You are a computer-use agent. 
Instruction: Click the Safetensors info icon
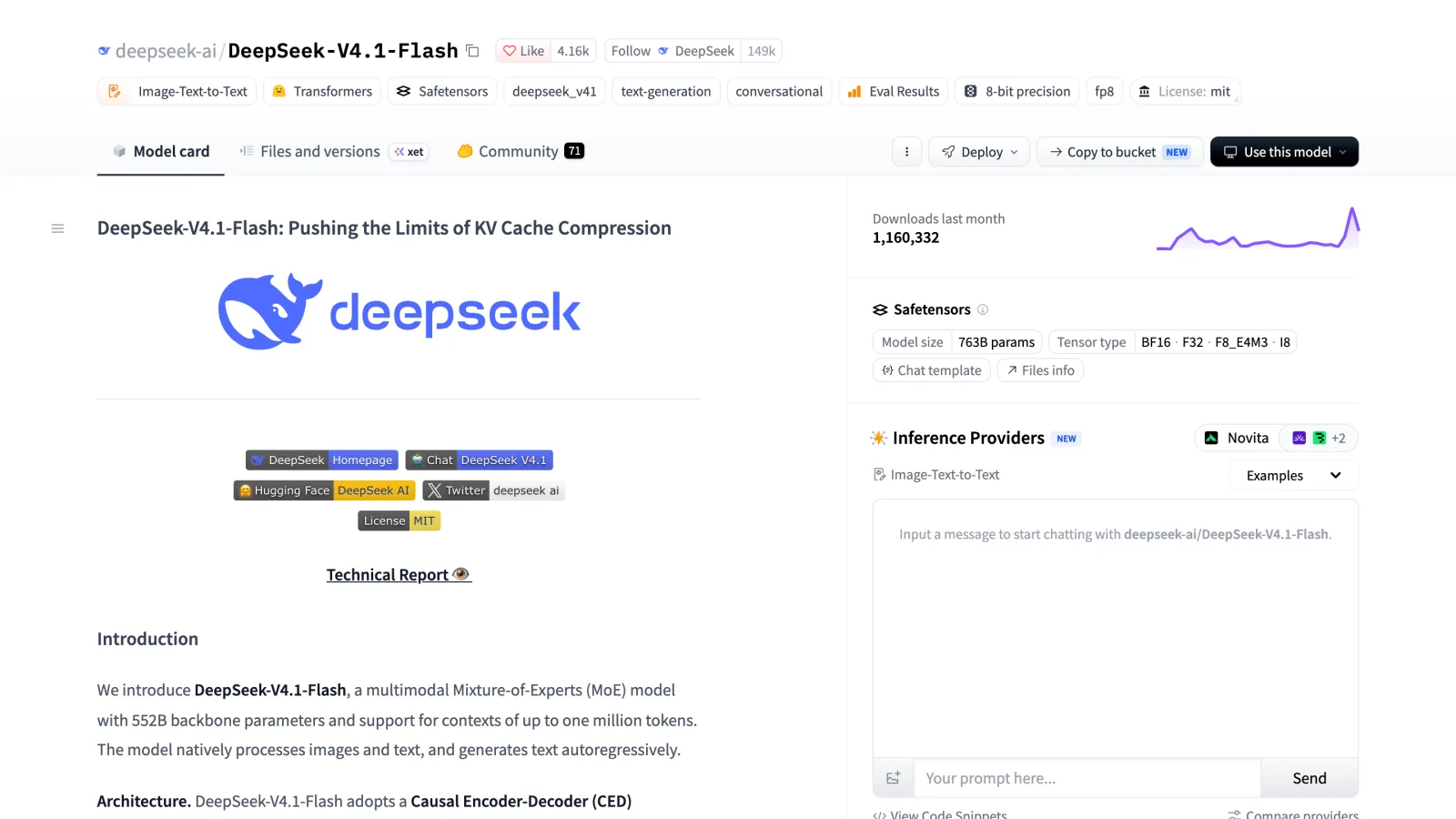983,309
